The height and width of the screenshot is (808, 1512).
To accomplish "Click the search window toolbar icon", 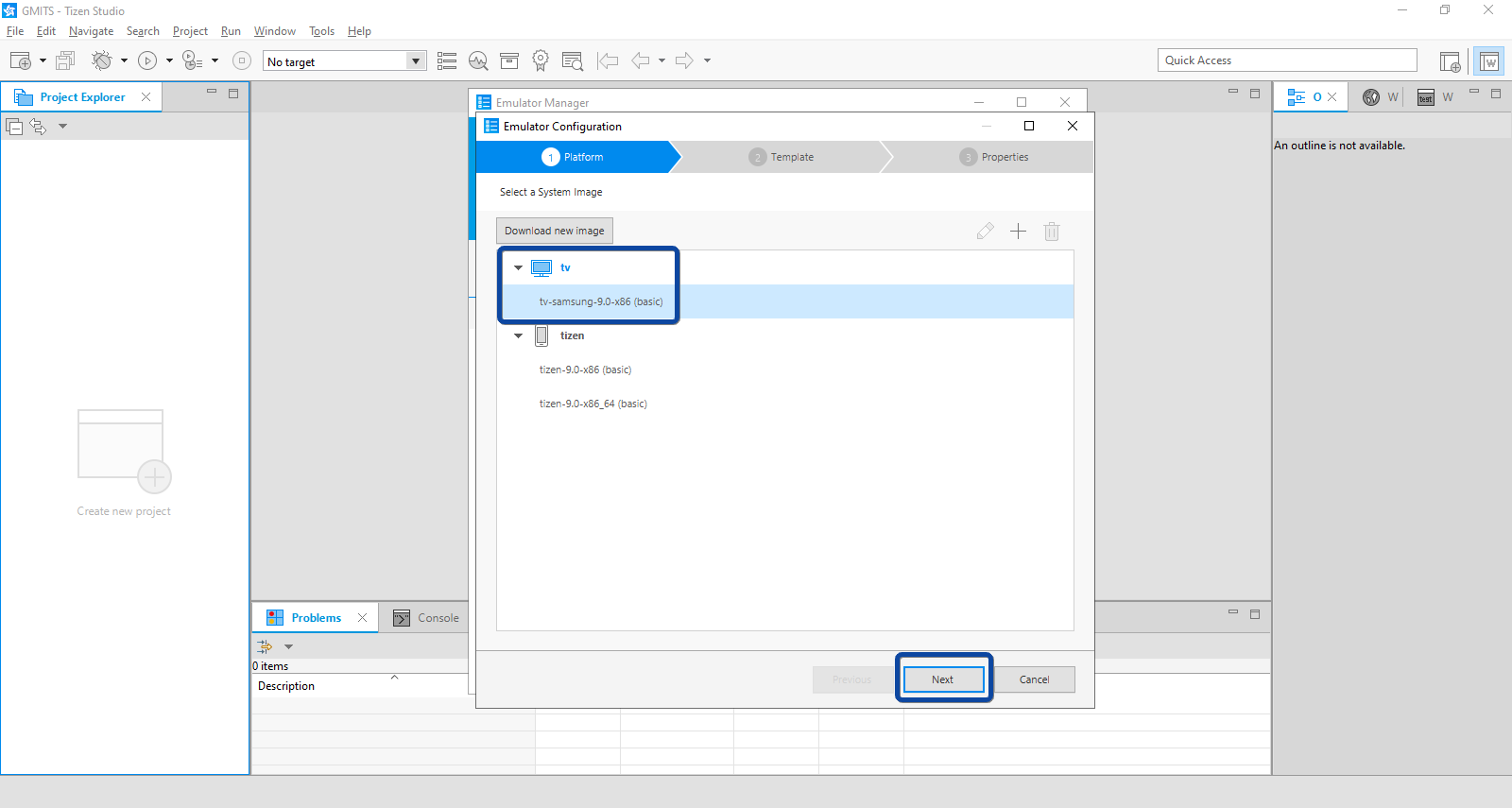I will 572,60.
